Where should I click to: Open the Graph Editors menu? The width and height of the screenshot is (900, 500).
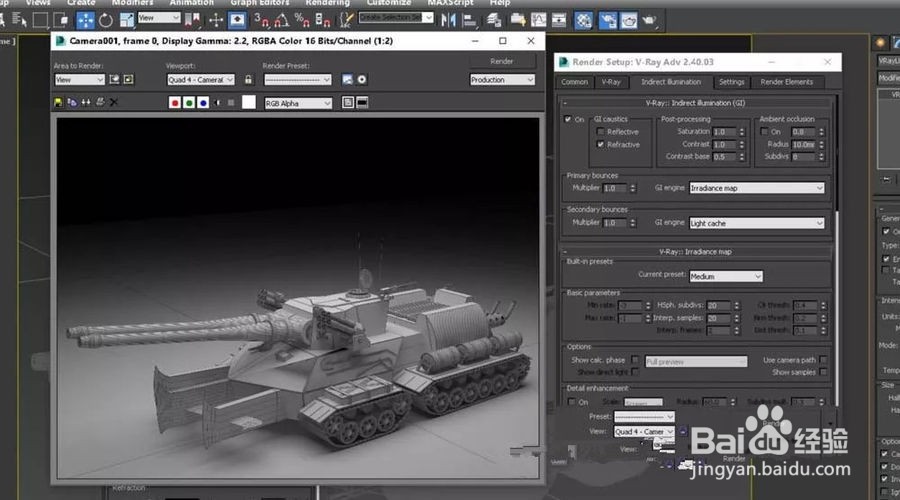click(x=259, y=3)
